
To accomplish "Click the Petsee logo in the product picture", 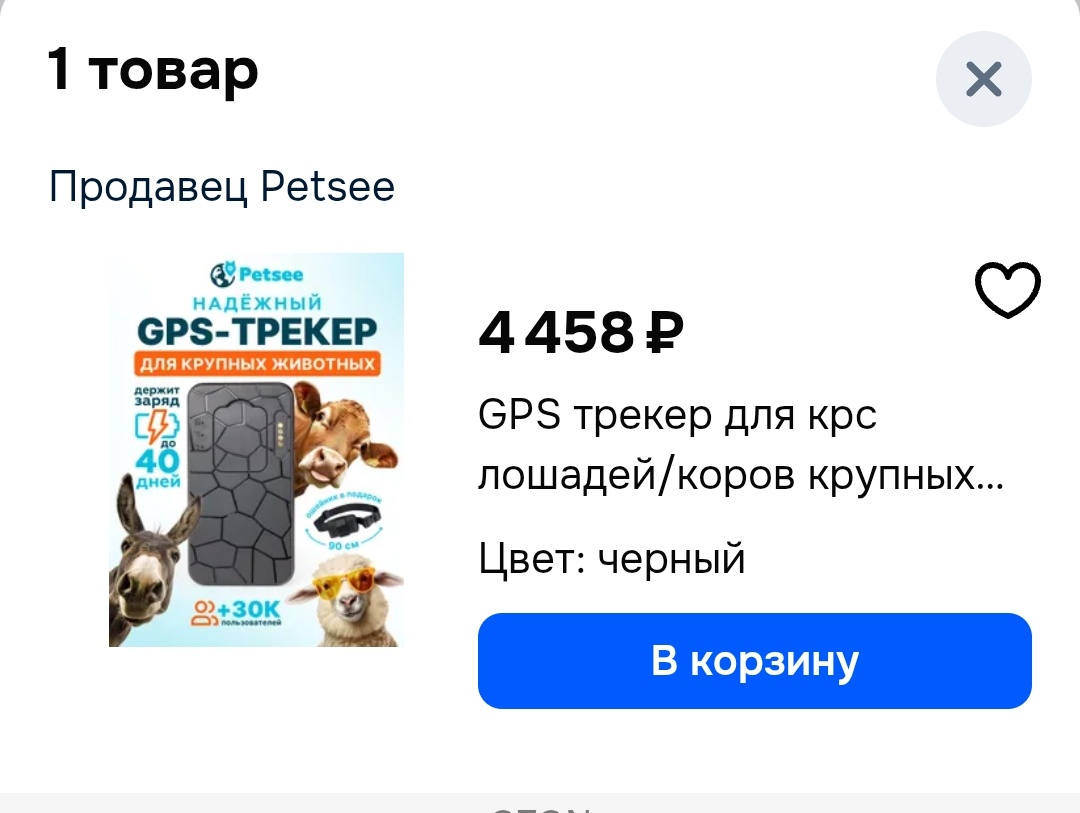I will pos(256,274).
